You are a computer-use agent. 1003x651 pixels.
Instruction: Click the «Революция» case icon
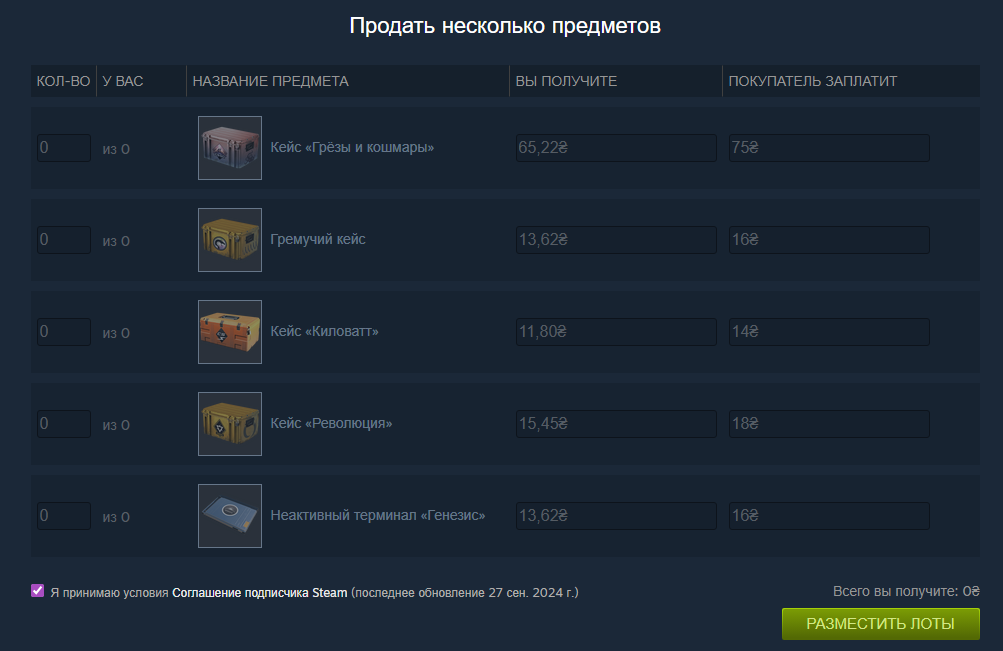click(230, 424)
